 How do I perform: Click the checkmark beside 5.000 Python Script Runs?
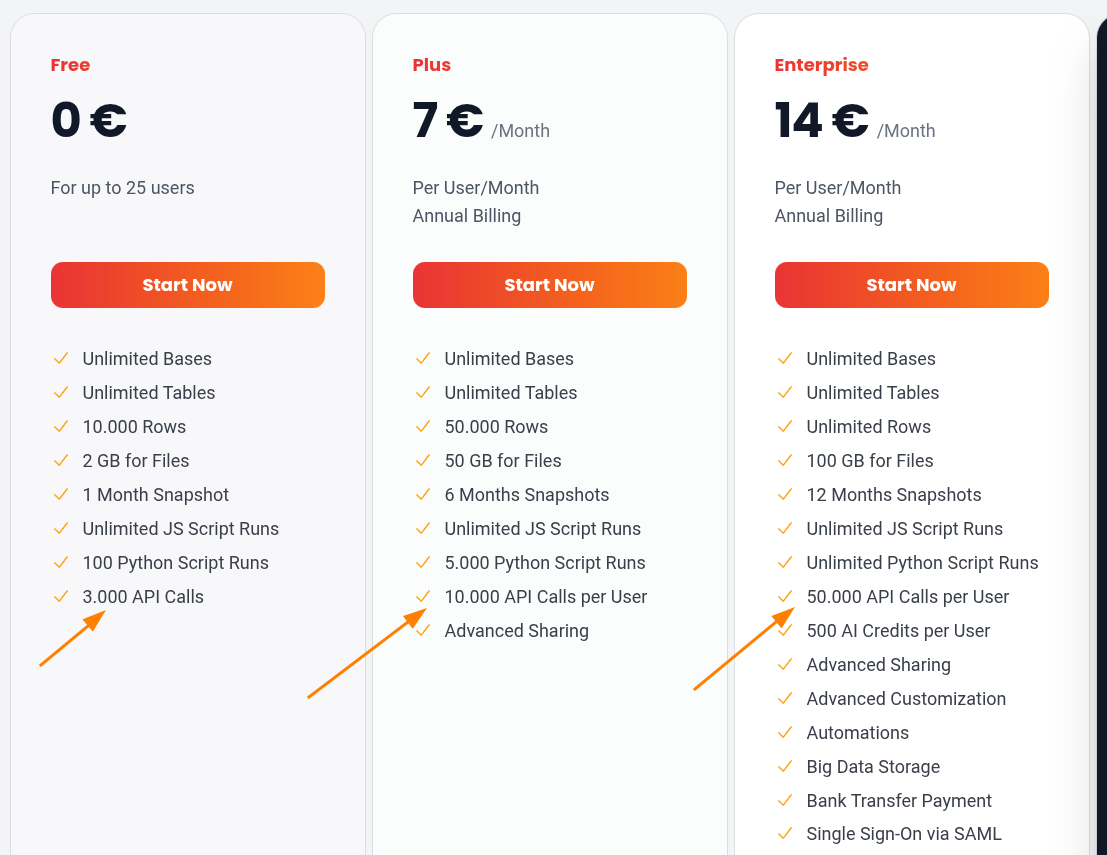pos(423,563)
